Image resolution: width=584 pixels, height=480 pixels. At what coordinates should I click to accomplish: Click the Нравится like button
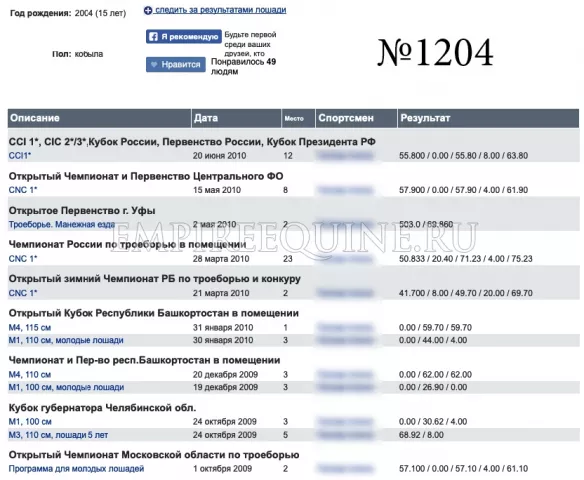[x=175, y=64]
